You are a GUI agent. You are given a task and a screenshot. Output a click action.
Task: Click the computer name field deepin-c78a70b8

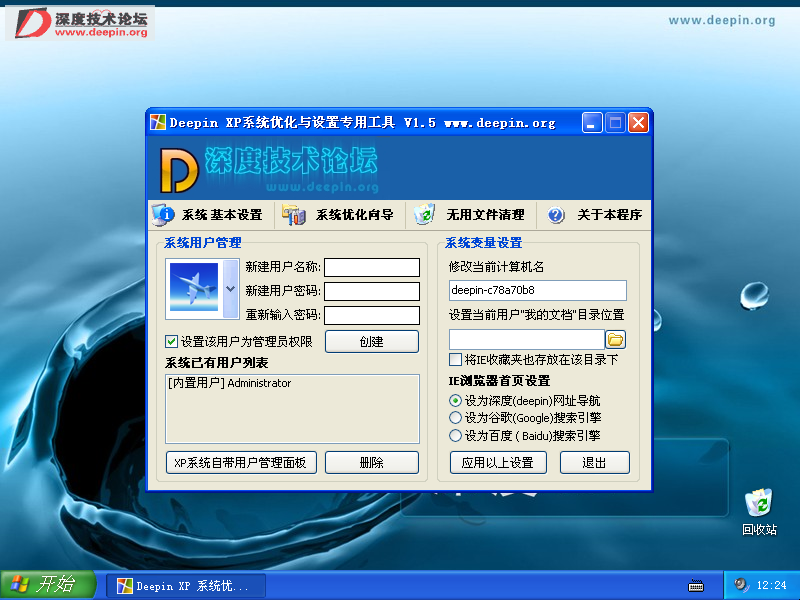538,290
